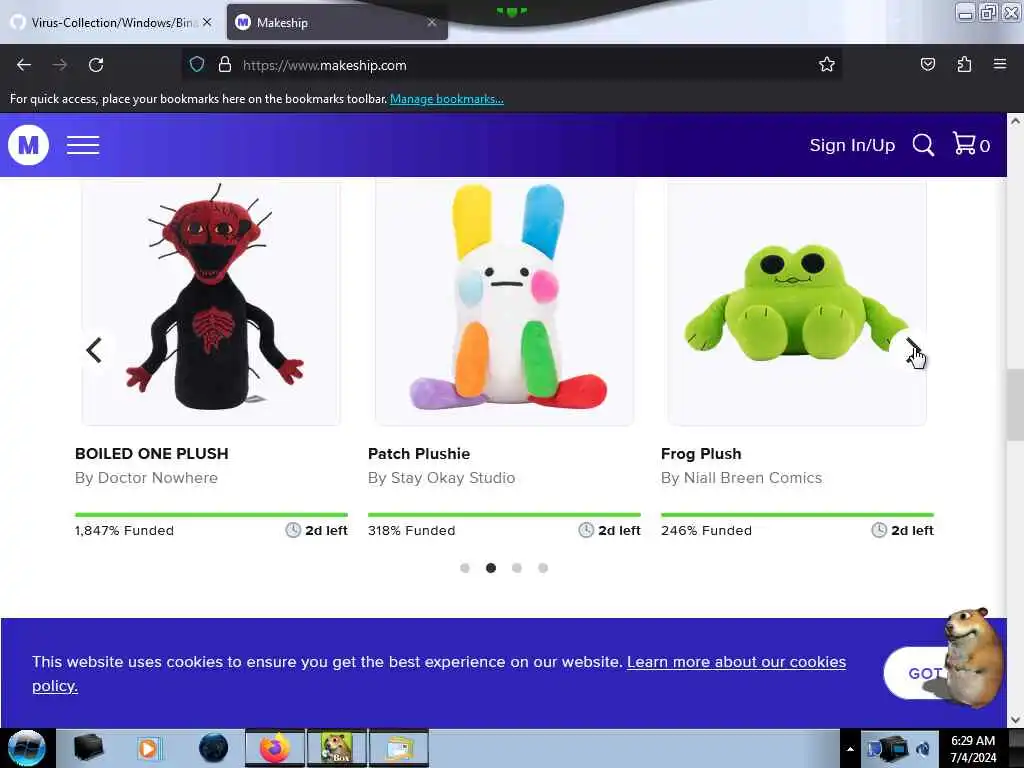Open Firefox from the taskbar
The height and width of the screenshot is (768, 1024).
pyautogui.click(x=275, y=748)
